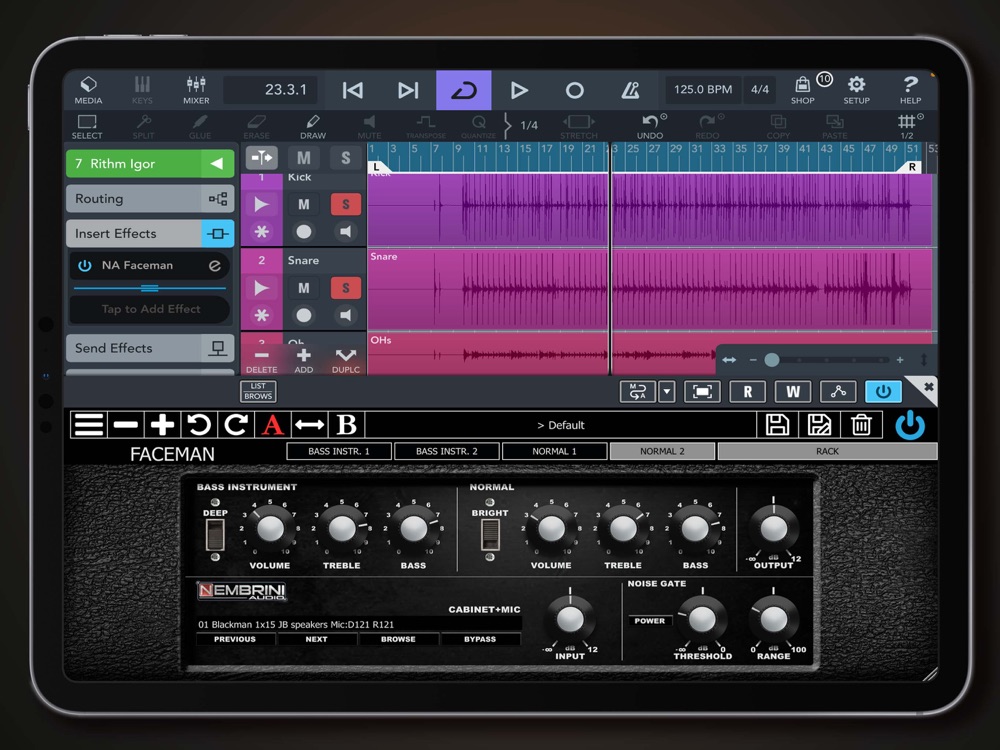Arm record on the Snare track
The width and height of the screenshot is (1000, 750).
click(x=304, y=315)
